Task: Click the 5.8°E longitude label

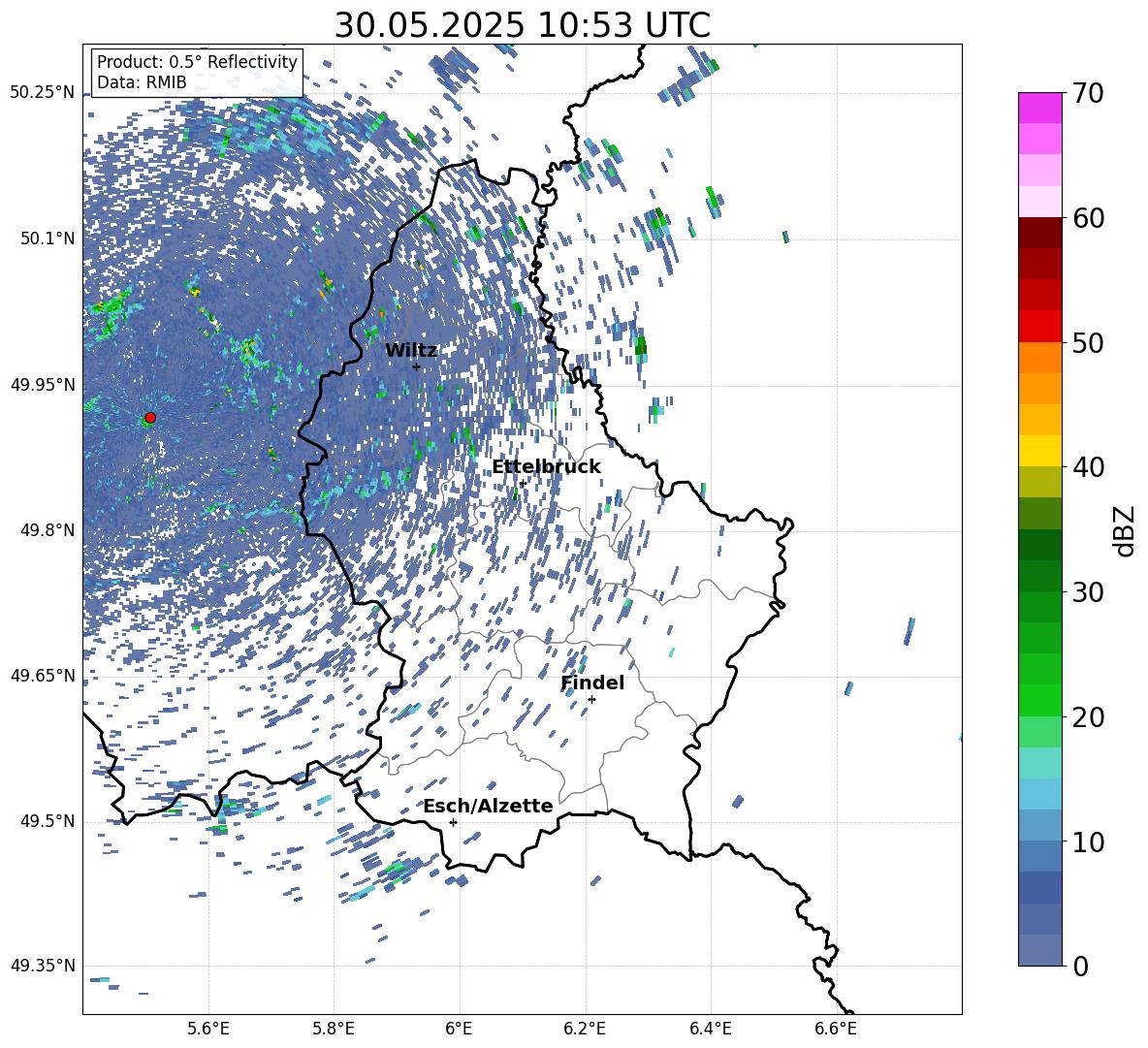Action: click(x=334, y=1029)
